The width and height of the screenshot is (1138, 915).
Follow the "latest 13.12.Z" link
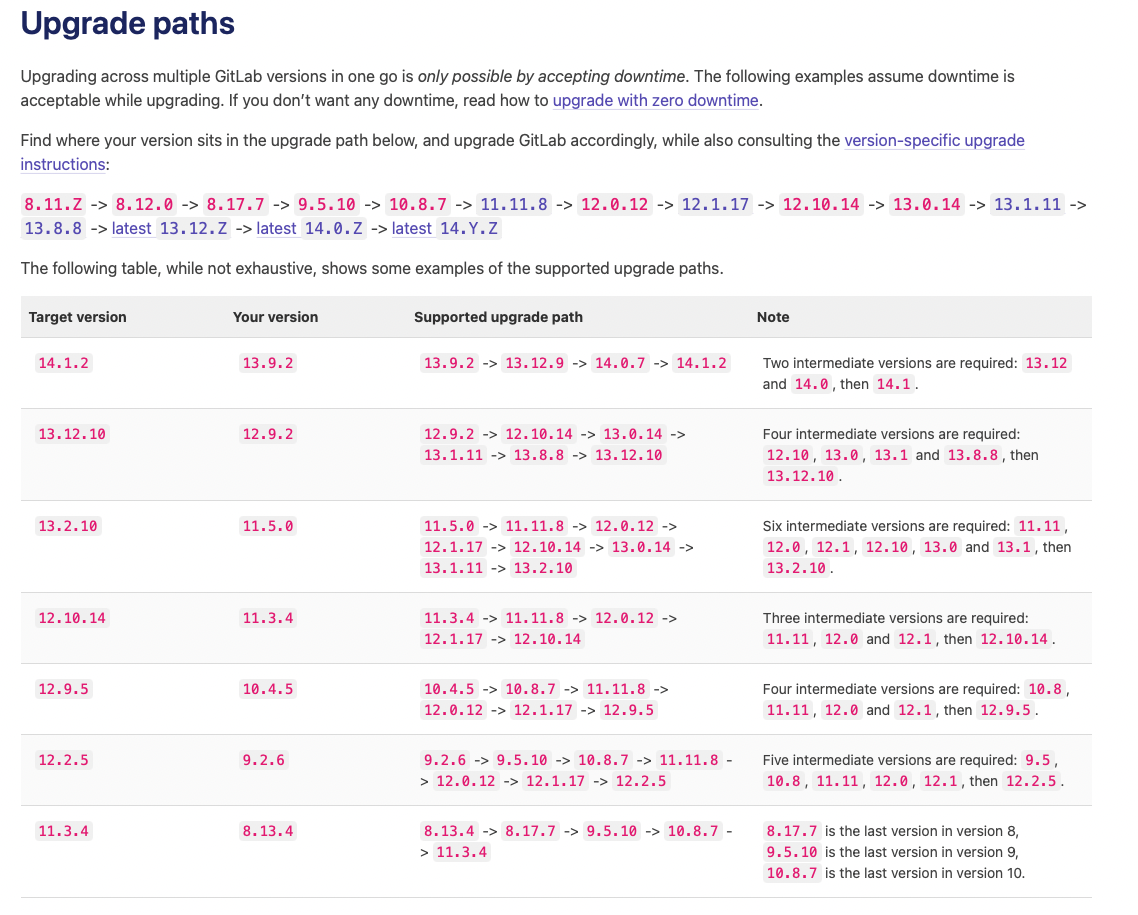click(171, 229)
